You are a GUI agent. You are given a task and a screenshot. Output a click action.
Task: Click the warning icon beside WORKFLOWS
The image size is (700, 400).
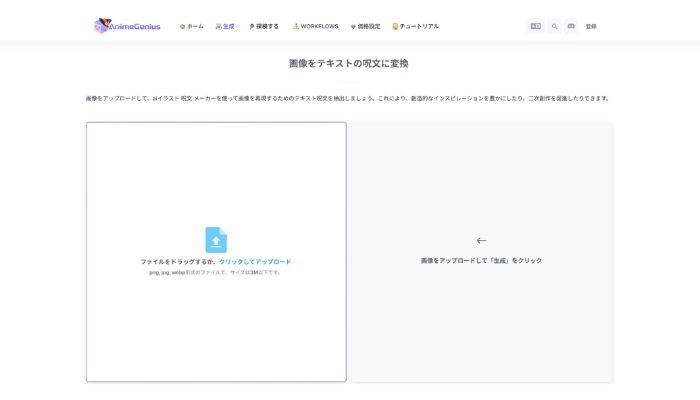click(296, 26)
